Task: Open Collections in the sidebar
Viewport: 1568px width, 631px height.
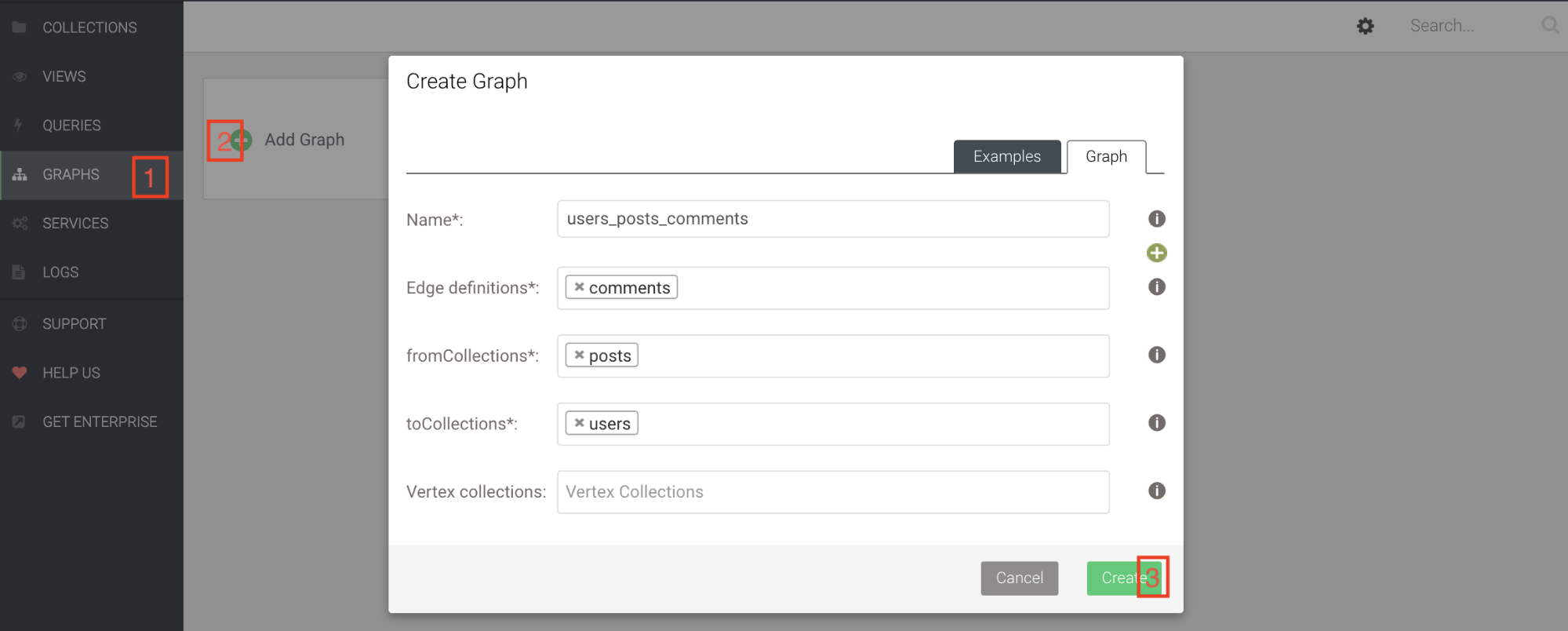Action: tap(89, 27)
